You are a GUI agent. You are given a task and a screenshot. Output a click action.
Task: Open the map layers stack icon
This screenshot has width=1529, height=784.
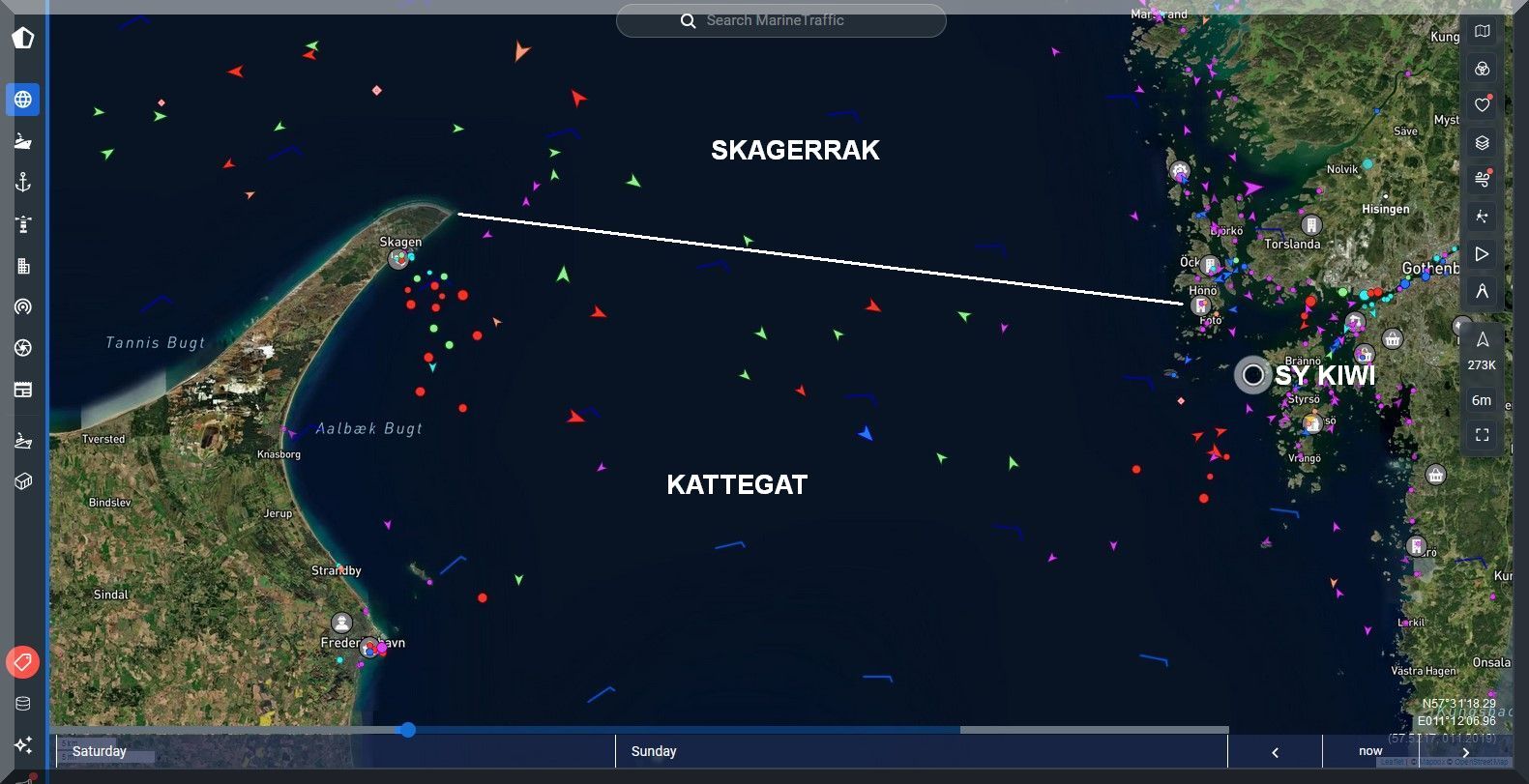click(1482, 143)
